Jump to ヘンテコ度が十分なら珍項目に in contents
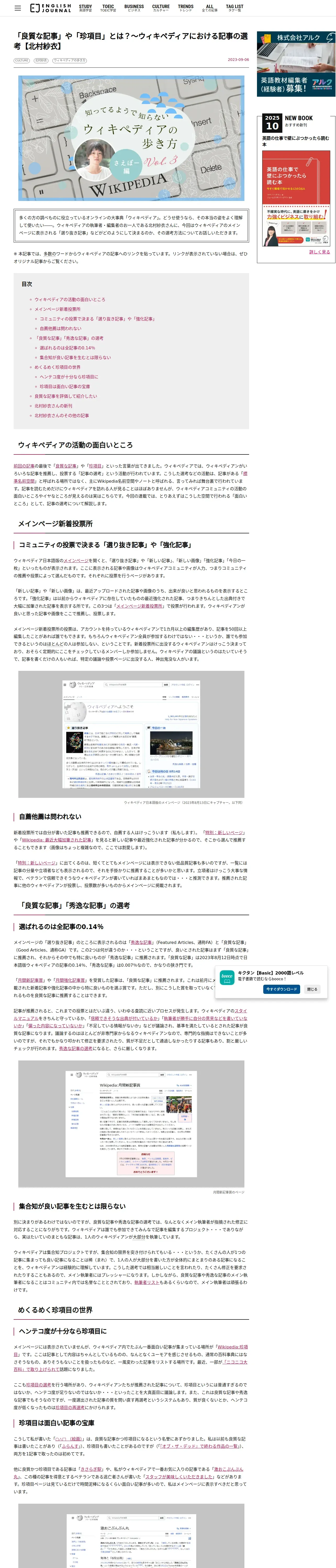The image size is (336, 1568). 69,377
